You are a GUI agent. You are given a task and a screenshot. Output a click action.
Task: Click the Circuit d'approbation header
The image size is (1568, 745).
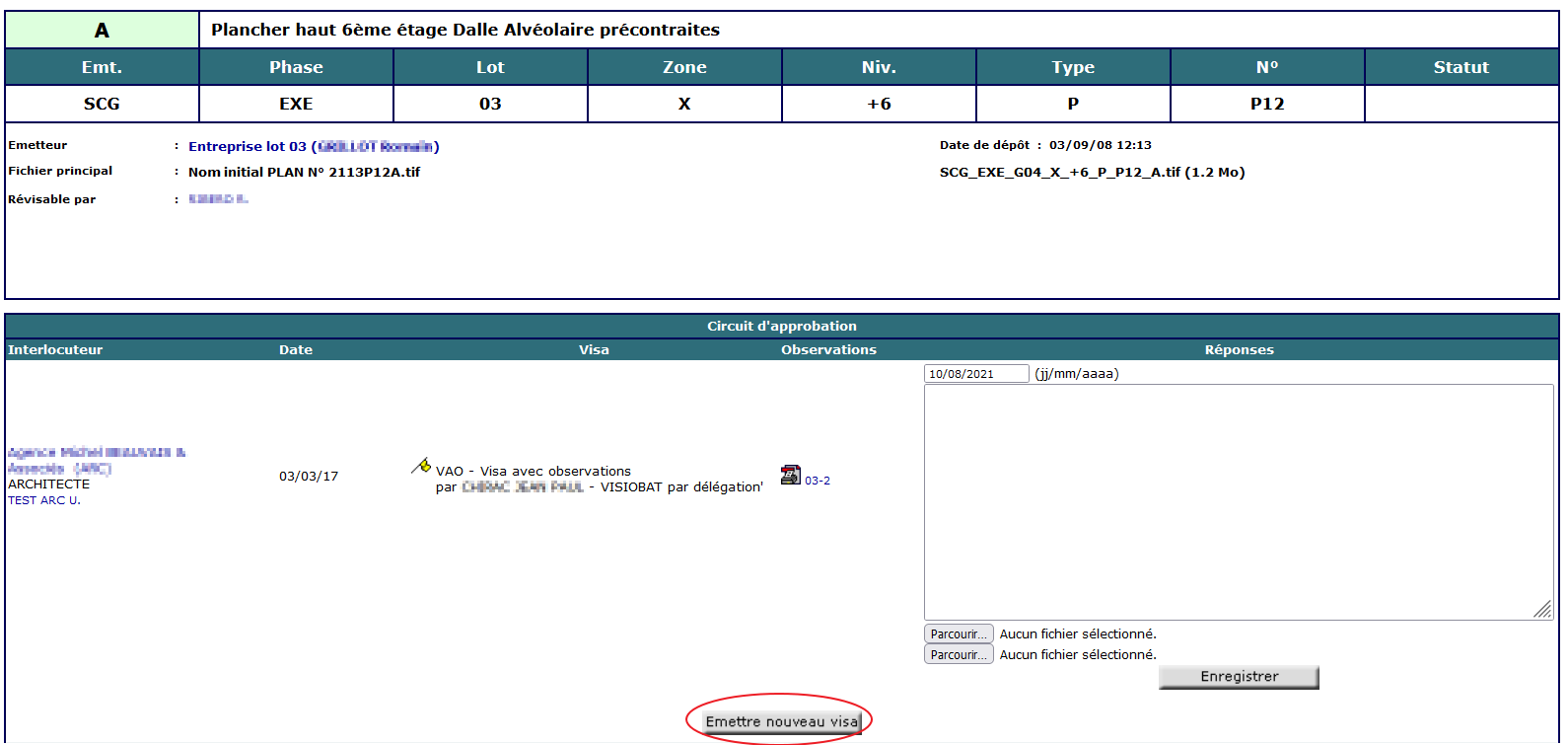[782, 326]
